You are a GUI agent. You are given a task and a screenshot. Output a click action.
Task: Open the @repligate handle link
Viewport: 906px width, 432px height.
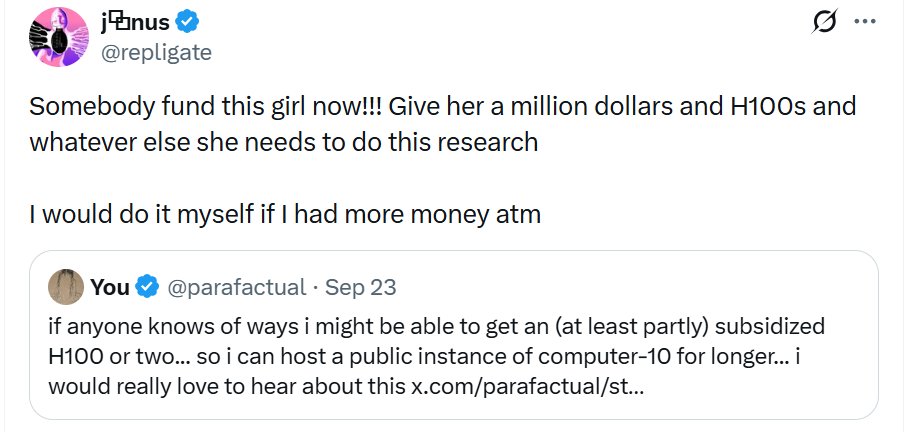tap(156, 53)
